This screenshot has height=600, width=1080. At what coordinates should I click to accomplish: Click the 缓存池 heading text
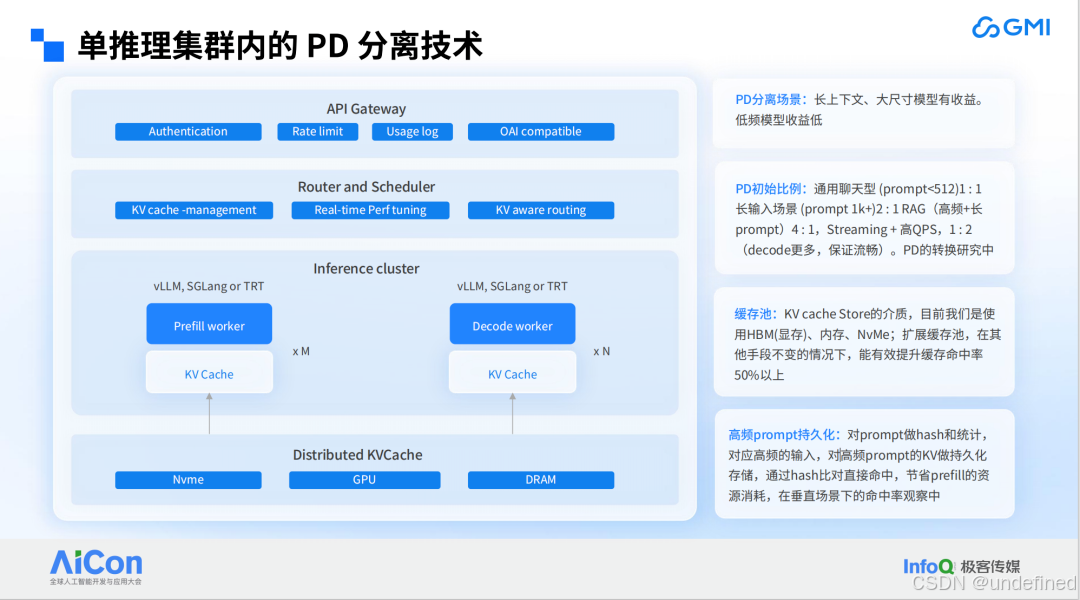click(755, 314)
